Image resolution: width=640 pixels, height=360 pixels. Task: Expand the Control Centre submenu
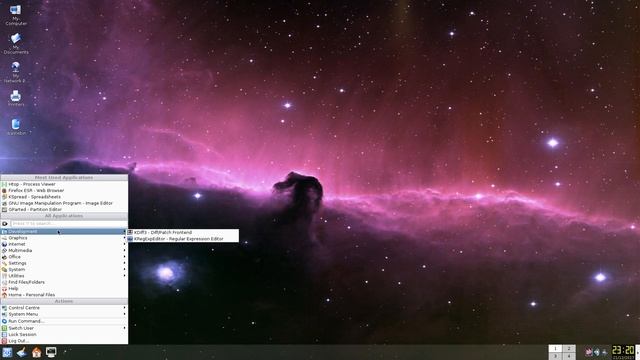pyautogui.click(x=64, y=308)
